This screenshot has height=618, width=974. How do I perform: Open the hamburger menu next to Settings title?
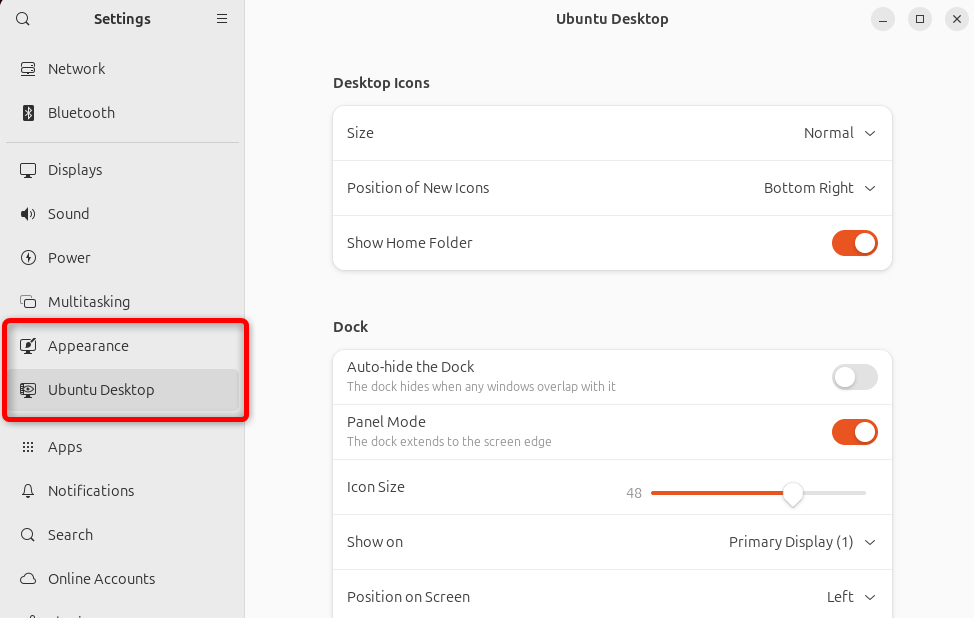click(222, 19)
